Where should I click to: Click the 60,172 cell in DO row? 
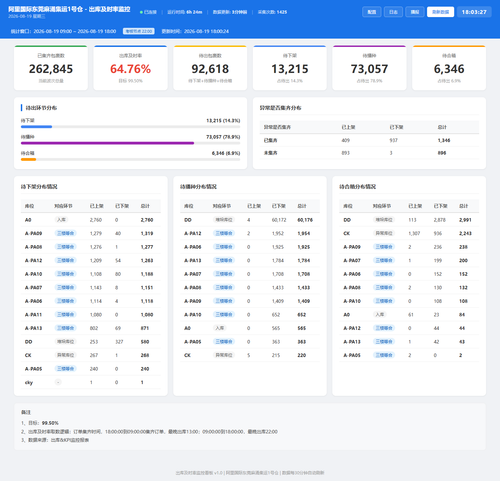tap(279, 220)
